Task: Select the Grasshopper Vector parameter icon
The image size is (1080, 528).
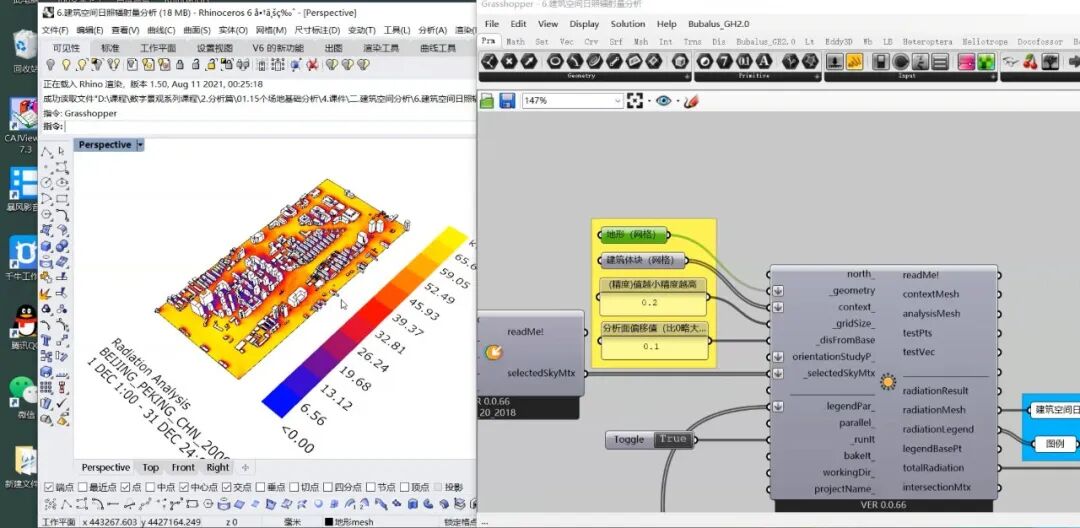Action: 529,61
